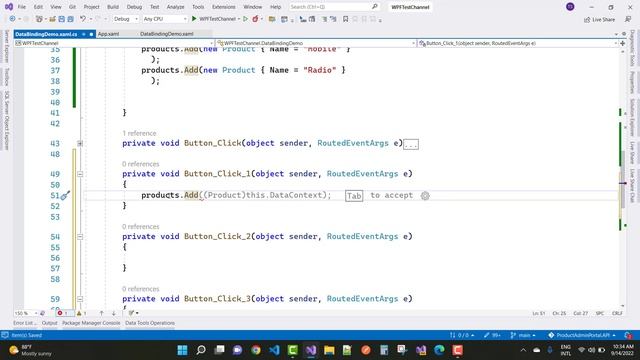Click the Hot Reload flame icon
Image resolution: width=640 pixels, height=360 pixels.
(x=256, y=19)
